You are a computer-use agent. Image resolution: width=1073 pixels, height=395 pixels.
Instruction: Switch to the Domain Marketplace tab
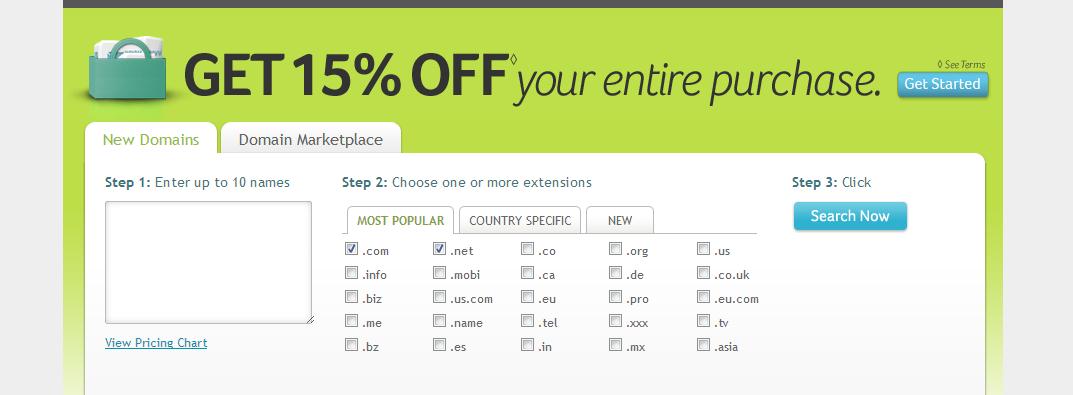[x=311, y=139]
